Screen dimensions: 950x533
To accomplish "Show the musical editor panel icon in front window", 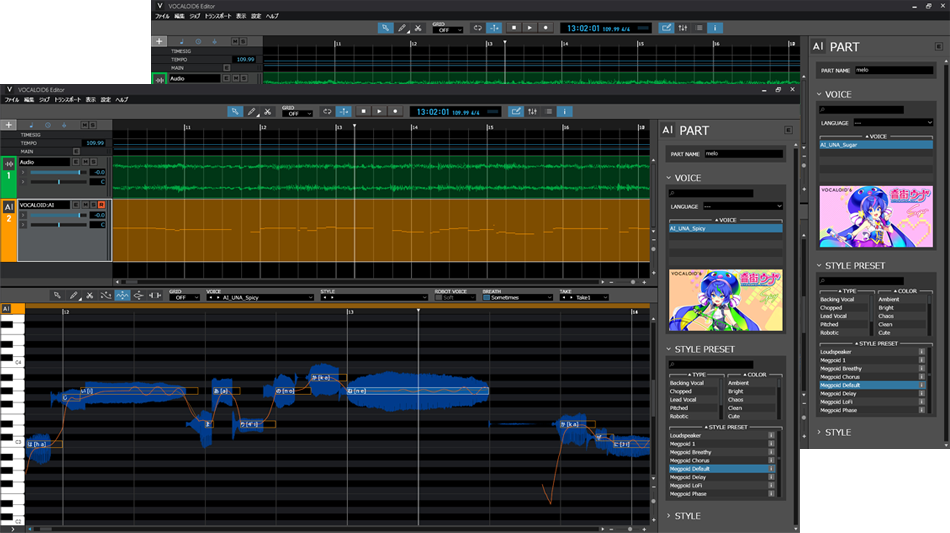I will point(516,111).
